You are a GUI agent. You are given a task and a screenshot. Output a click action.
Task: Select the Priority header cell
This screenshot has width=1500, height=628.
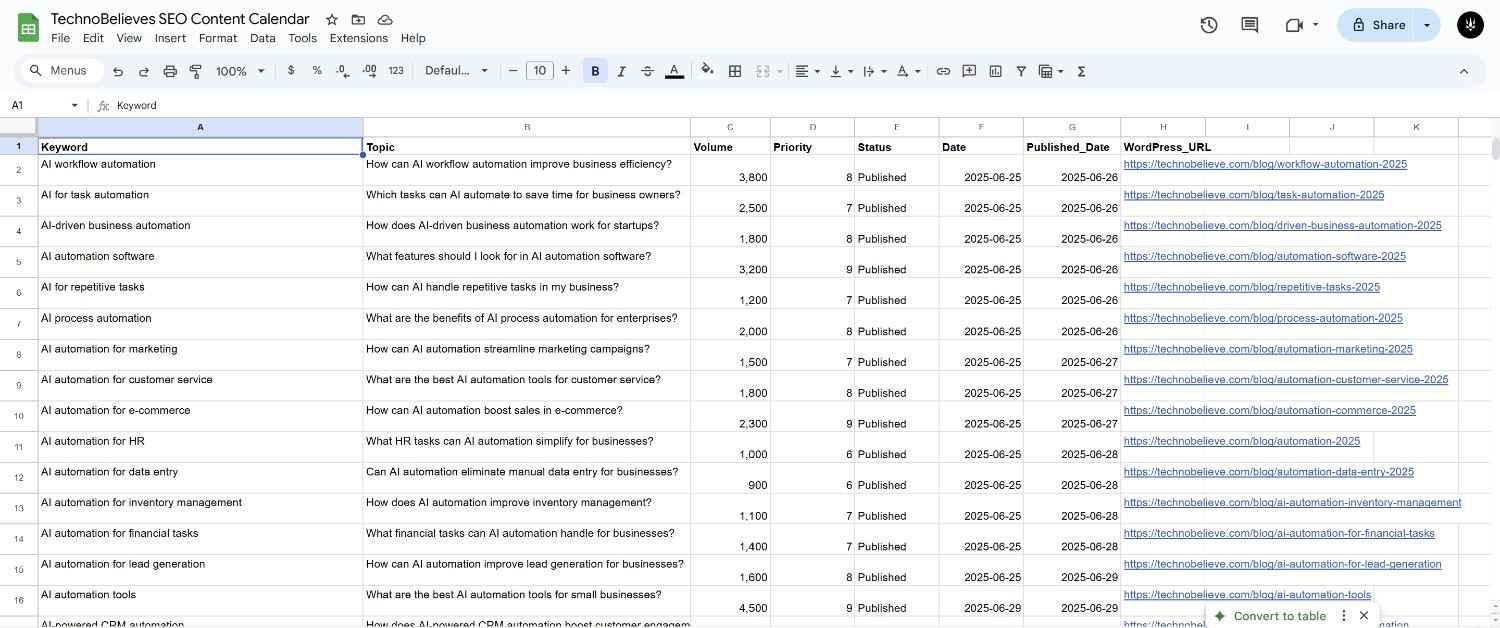tap(812, 146)
